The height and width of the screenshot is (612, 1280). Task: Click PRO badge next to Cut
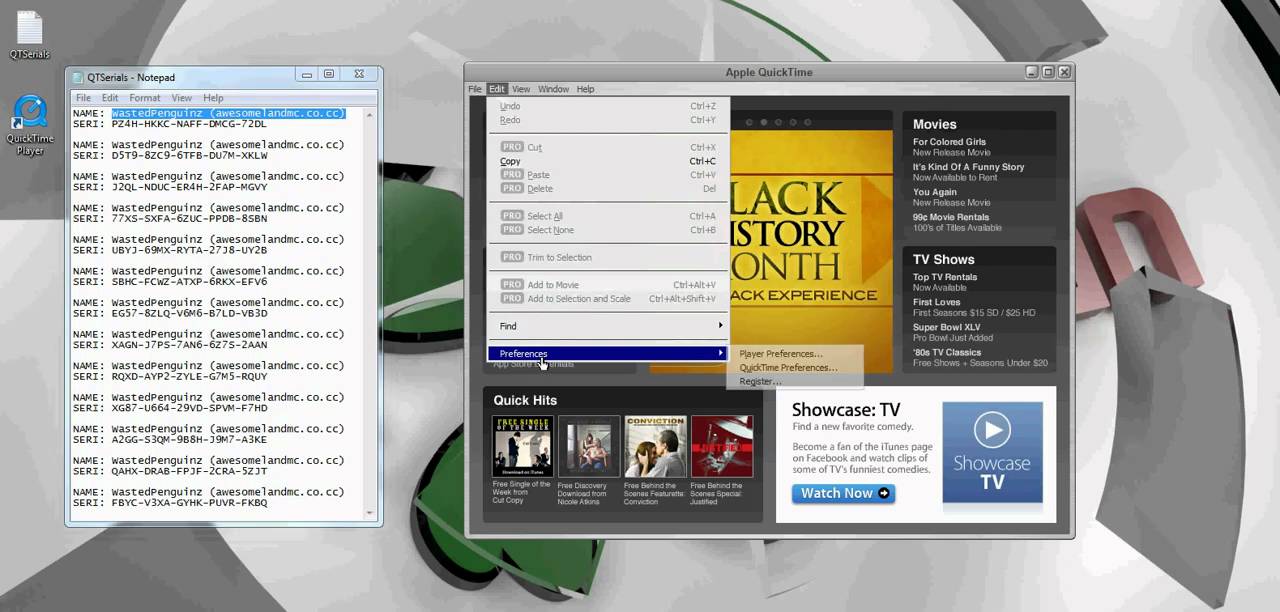pos(512,147)
